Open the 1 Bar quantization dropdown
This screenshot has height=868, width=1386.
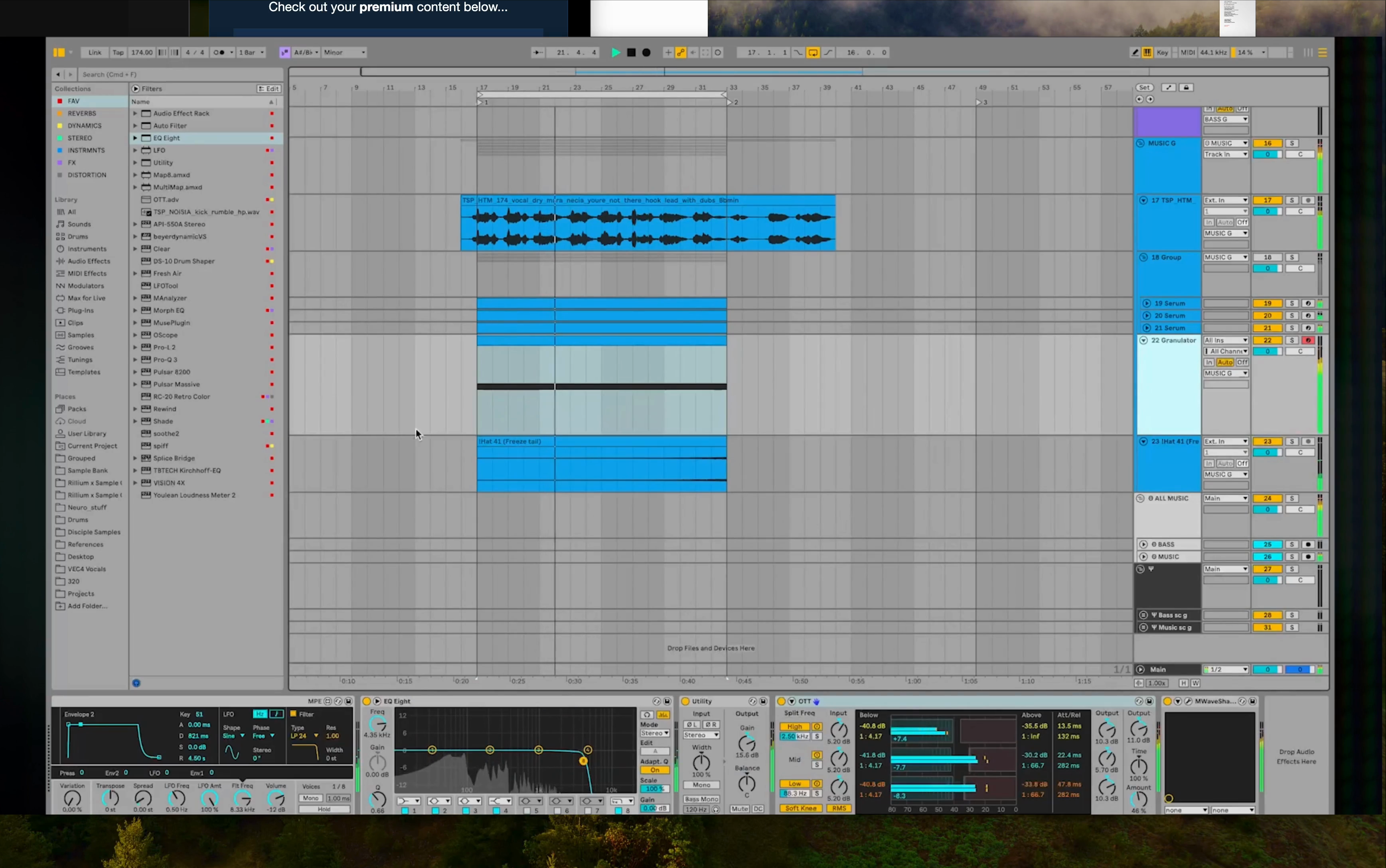click(251, 52)
